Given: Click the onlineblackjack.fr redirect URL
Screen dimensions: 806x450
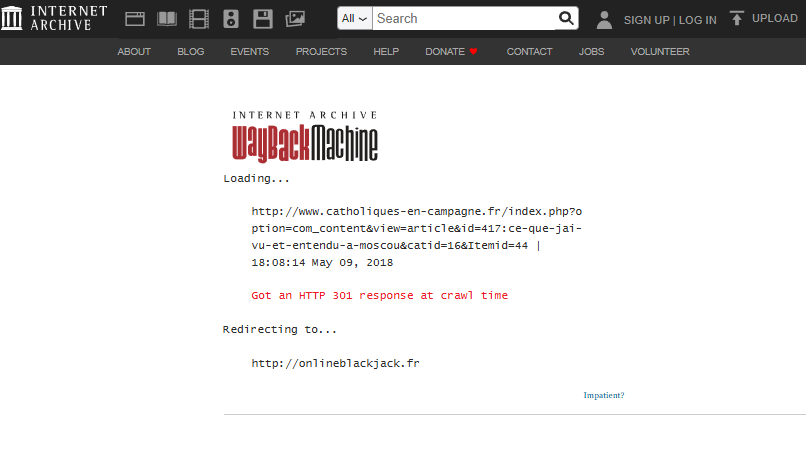Looking at the screenshot, I should pos(335,363).
